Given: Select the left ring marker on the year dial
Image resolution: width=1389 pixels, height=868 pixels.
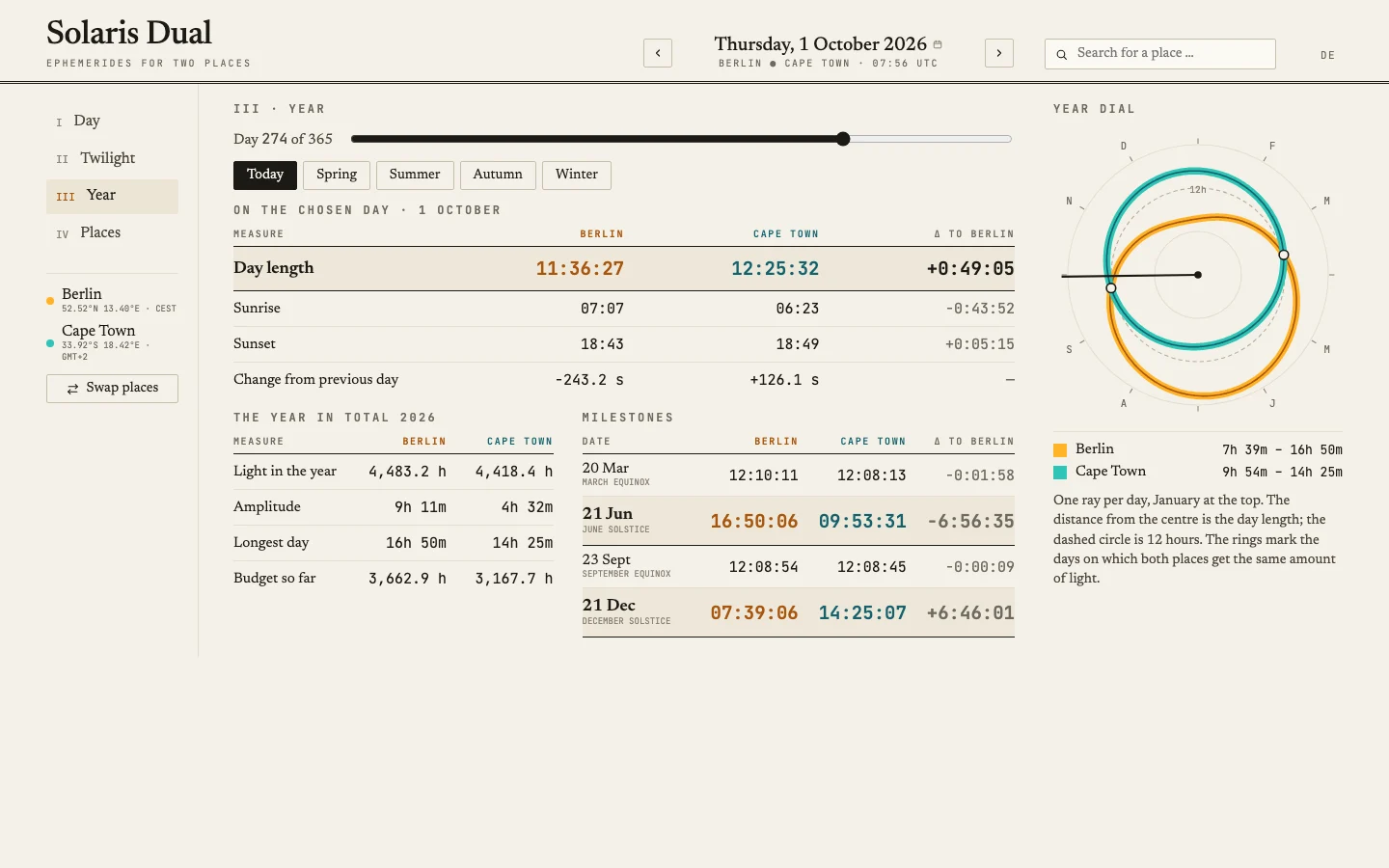Looking at the screenshot, I should pyautogui.click(x=1111, y=288).
